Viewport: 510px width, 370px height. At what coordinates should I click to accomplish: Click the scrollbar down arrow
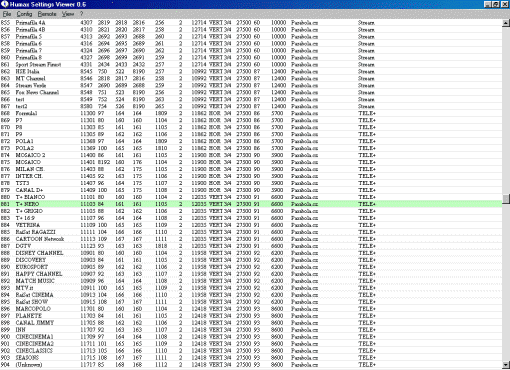coord(506,365)
